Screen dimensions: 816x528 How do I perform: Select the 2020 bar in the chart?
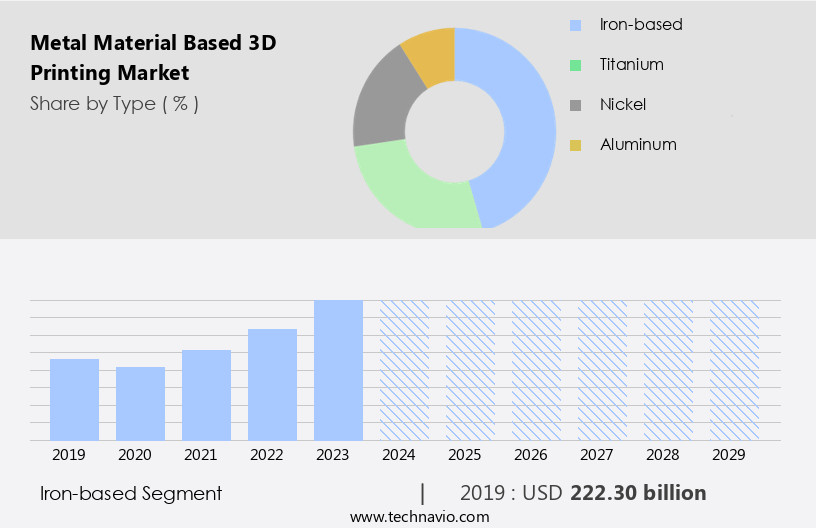(x=140, y=403)
